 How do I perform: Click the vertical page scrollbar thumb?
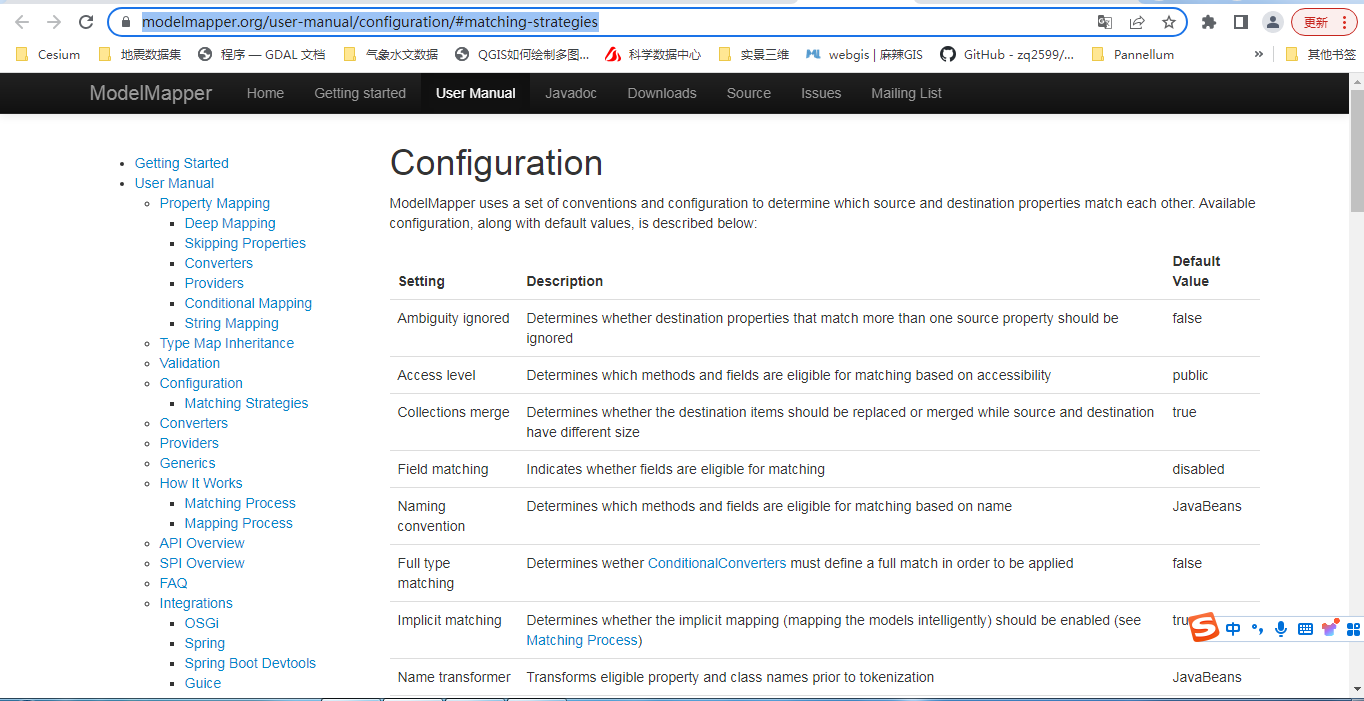coord(1356,150)
